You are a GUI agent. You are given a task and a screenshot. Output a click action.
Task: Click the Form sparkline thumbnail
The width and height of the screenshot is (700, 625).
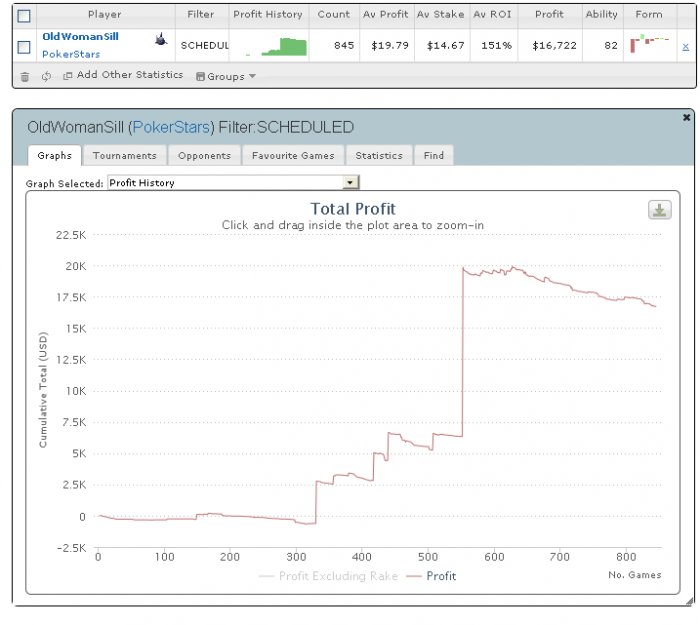[x=649, y=43]
